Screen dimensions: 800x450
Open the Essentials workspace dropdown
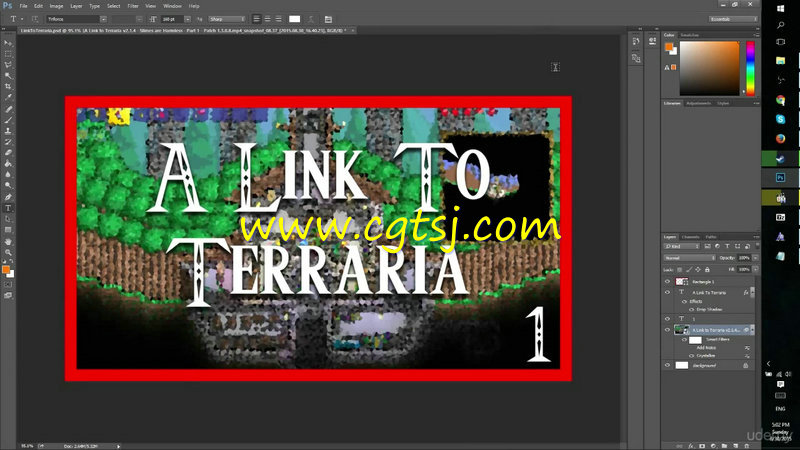pos(733,19)
